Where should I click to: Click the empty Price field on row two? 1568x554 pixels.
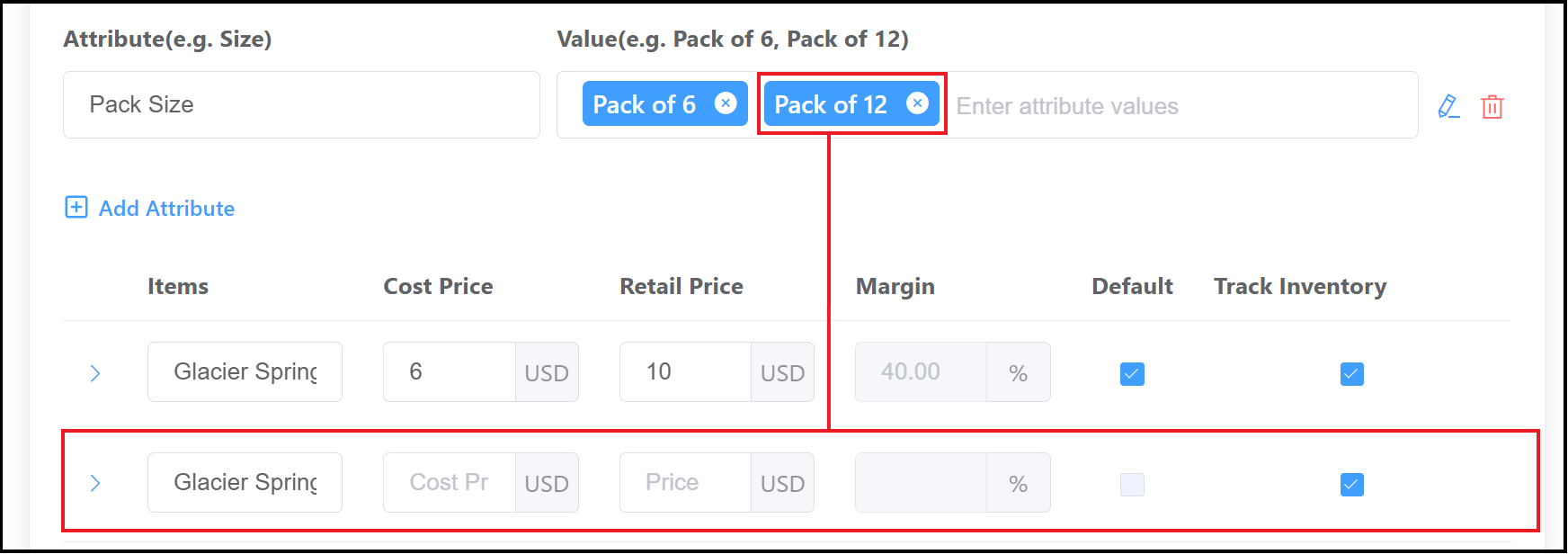[684, 482]
